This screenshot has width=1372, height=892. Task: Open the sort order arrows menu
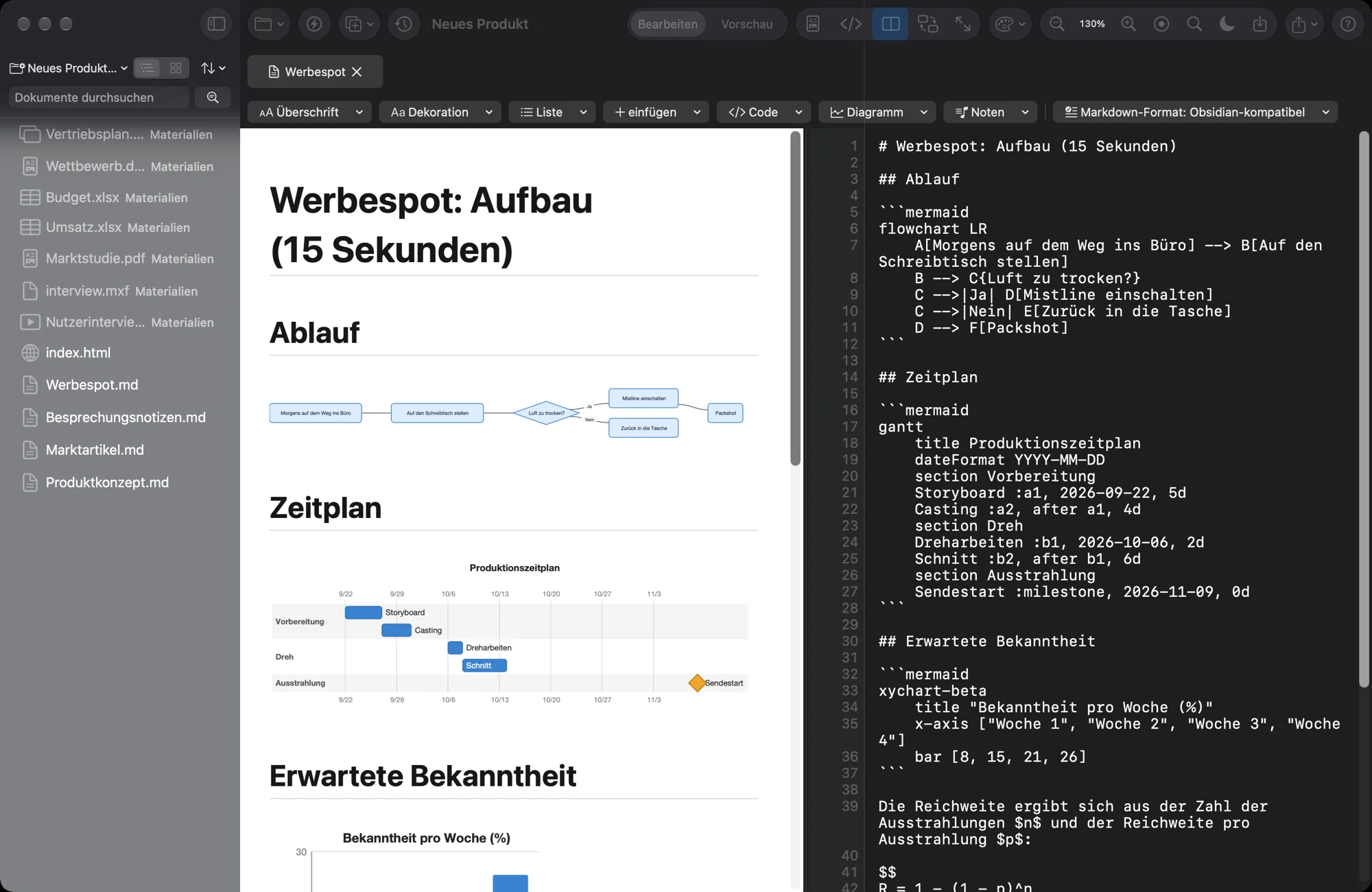click(x=213, y=68)
